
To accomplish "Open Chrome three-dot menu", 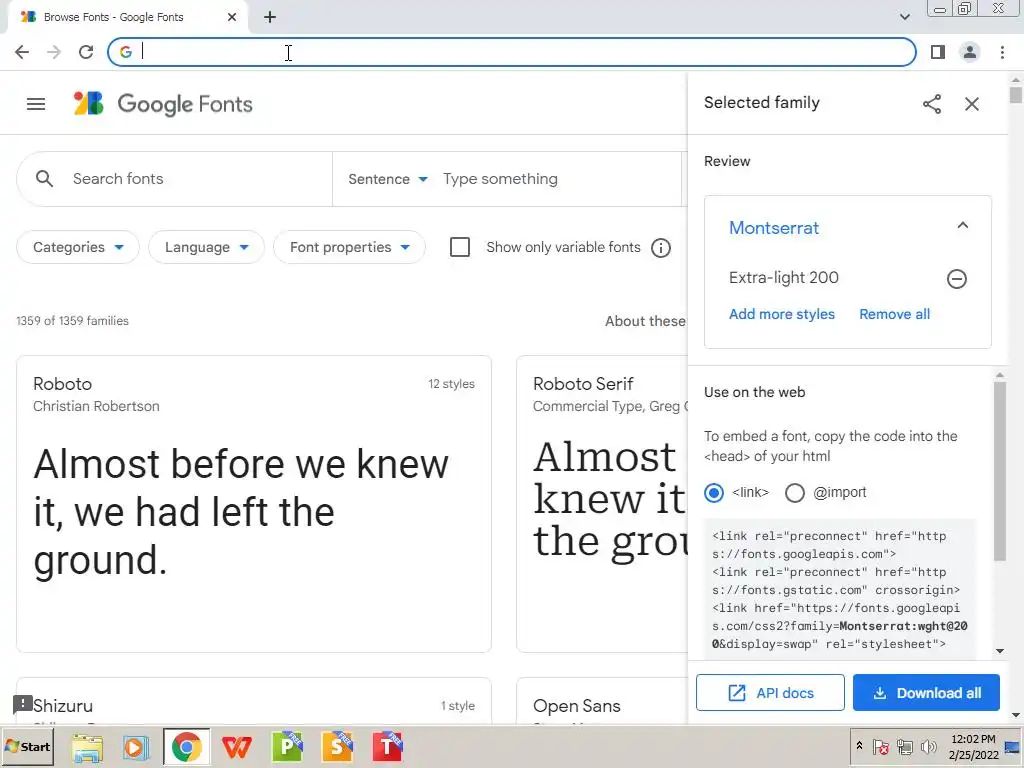I will tap(1002, 52).
